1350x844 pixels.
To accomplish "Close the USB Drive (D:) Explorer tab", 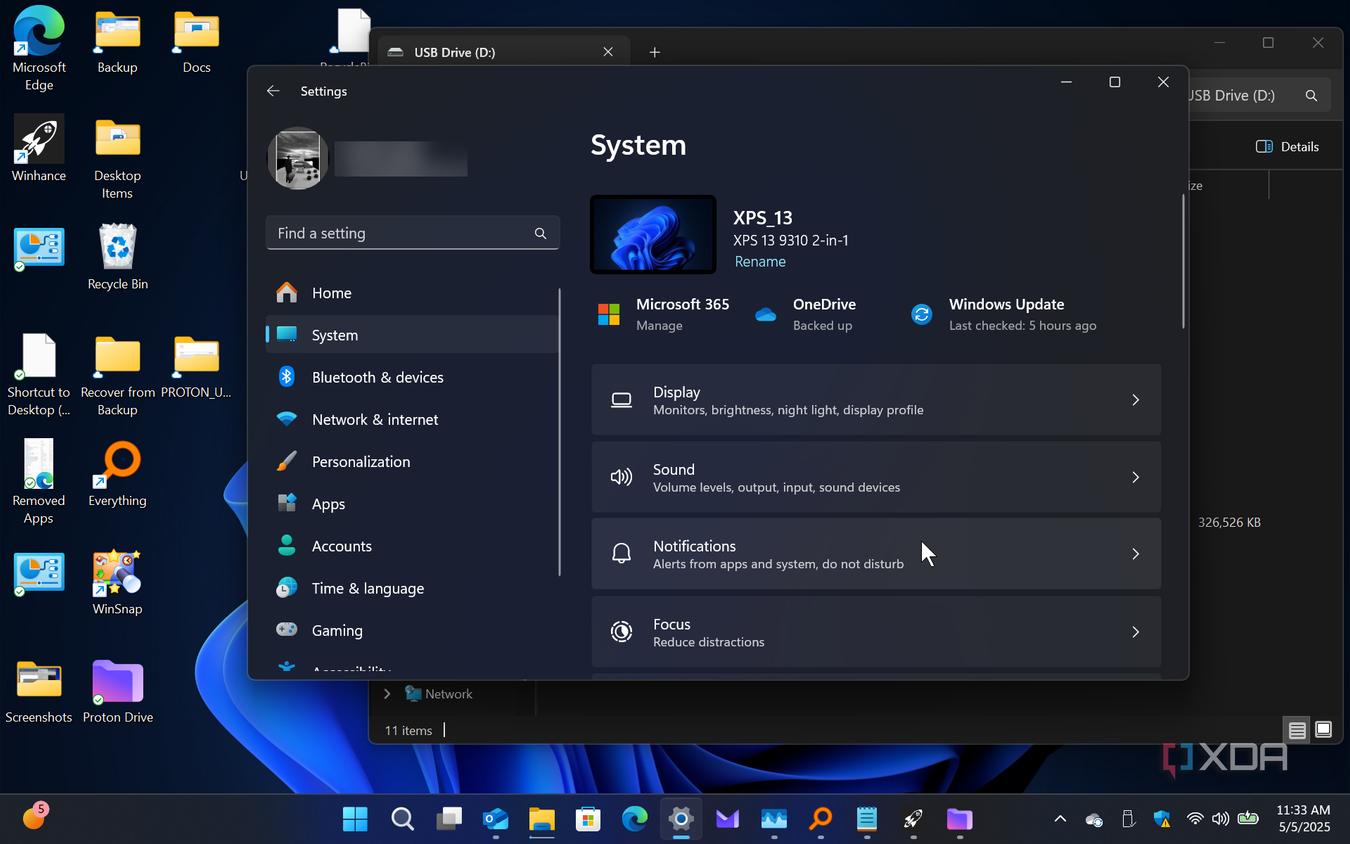I will (x=608, y=52).
